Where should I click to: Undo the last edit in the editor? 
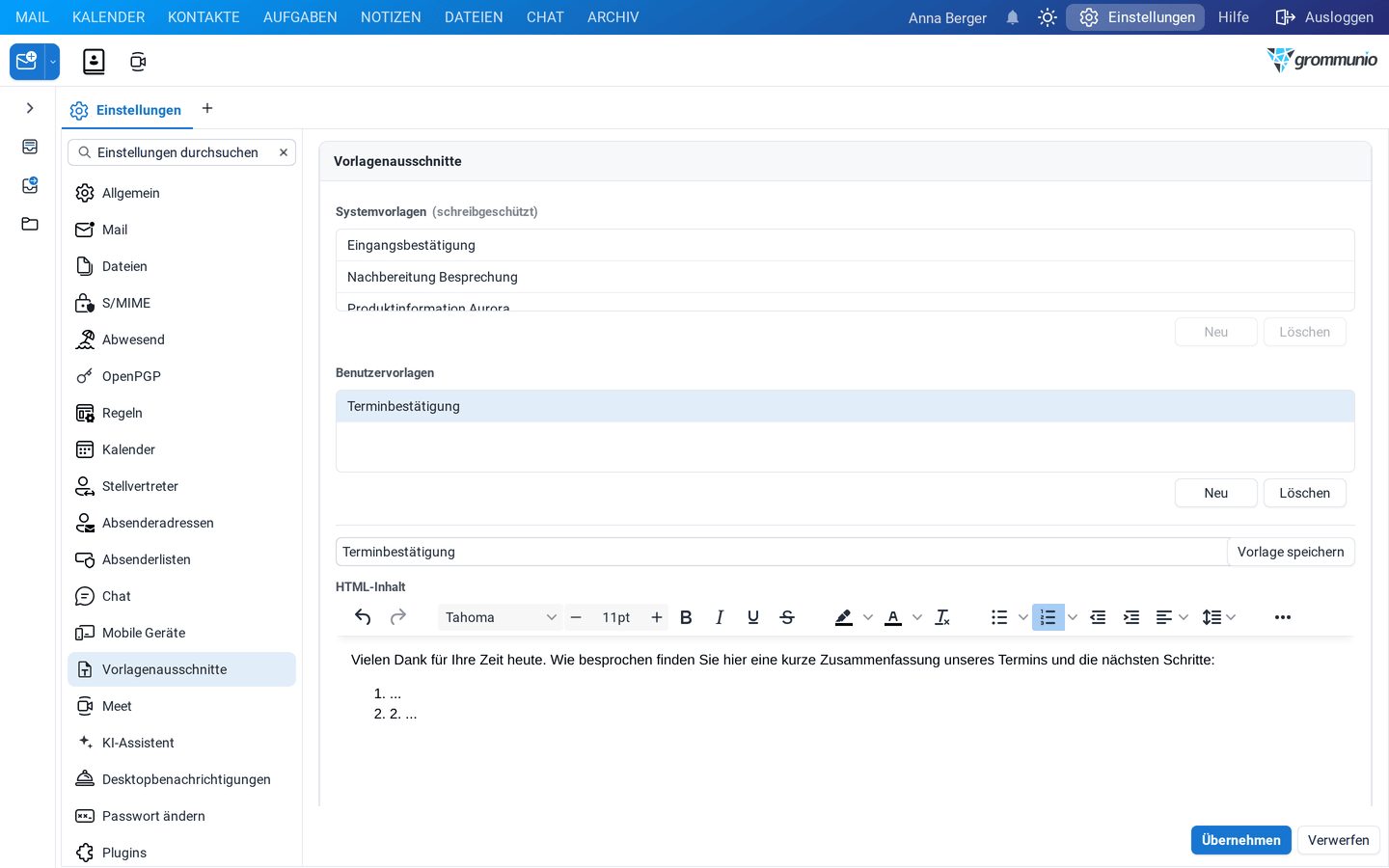coord(363,617)
